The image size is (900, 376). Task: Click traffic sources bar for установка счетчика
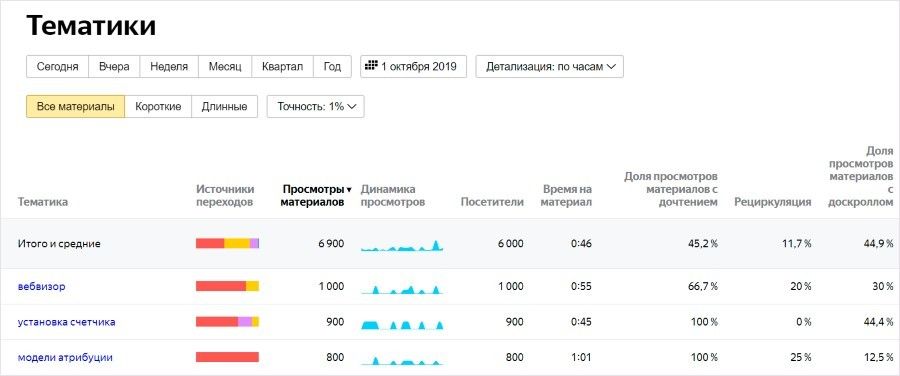click(x=227, y=322)
